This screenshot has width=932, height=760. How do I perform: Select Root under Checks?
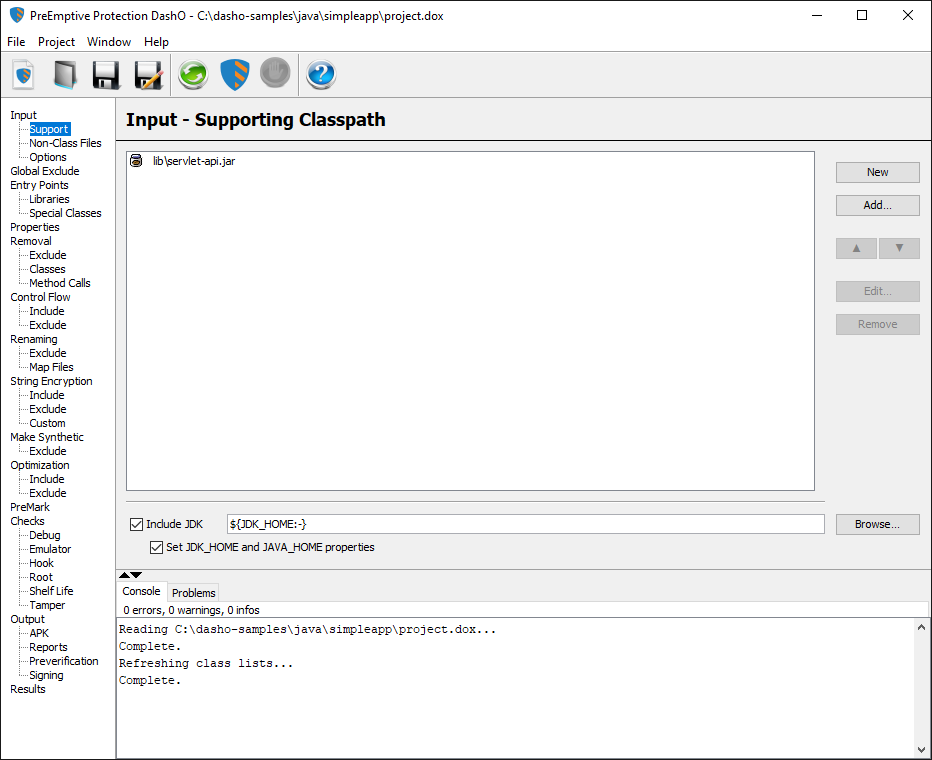[x=41, y=577]
